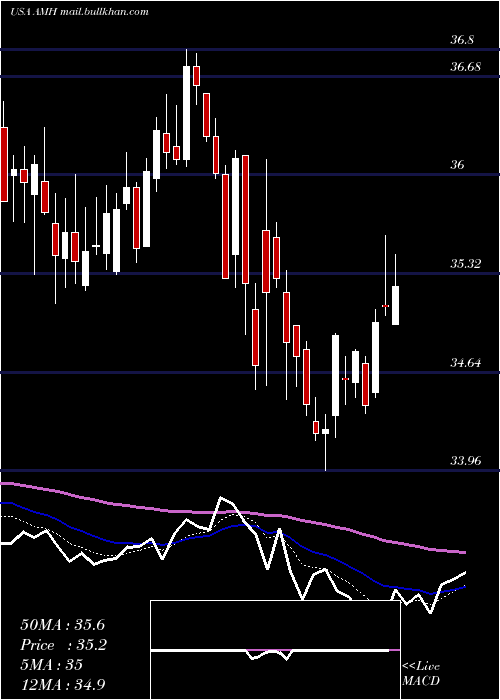
Task: Click the tallest white candle near 36.68
Action: 186,112
